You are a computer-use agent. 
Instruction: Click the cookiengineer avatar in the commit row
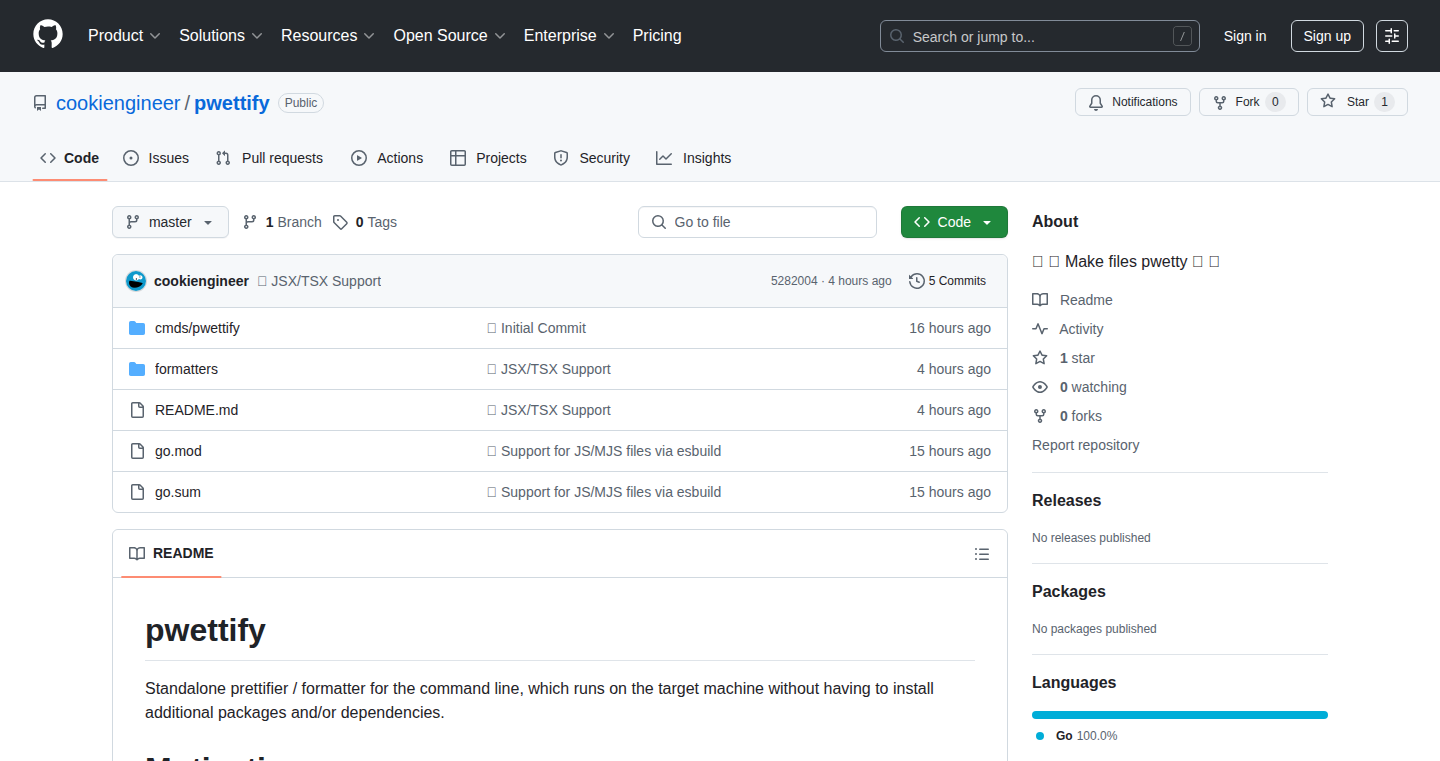[x=136, y=281]
